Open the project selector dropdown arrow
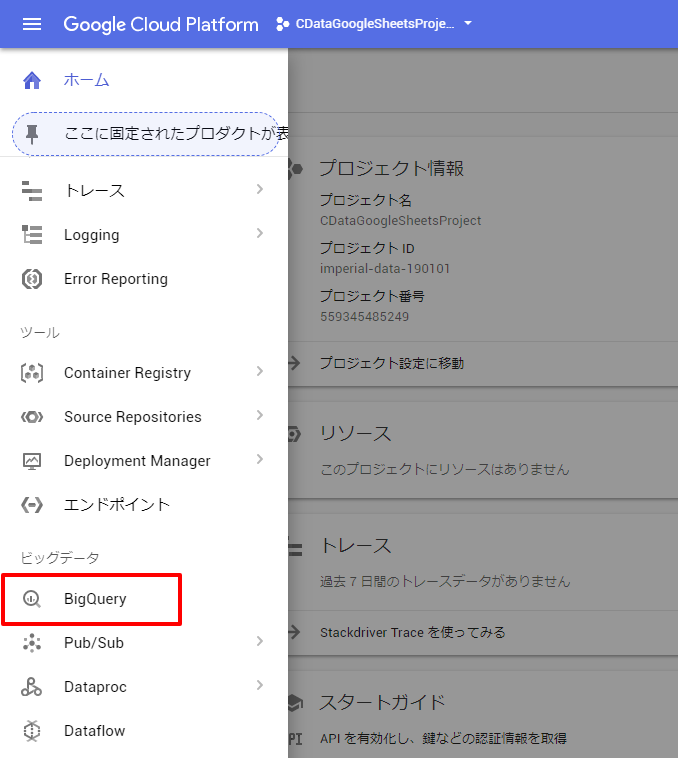The width and height of the screenshot is (678, 758). pyautogui.click(x=467, y=23)
